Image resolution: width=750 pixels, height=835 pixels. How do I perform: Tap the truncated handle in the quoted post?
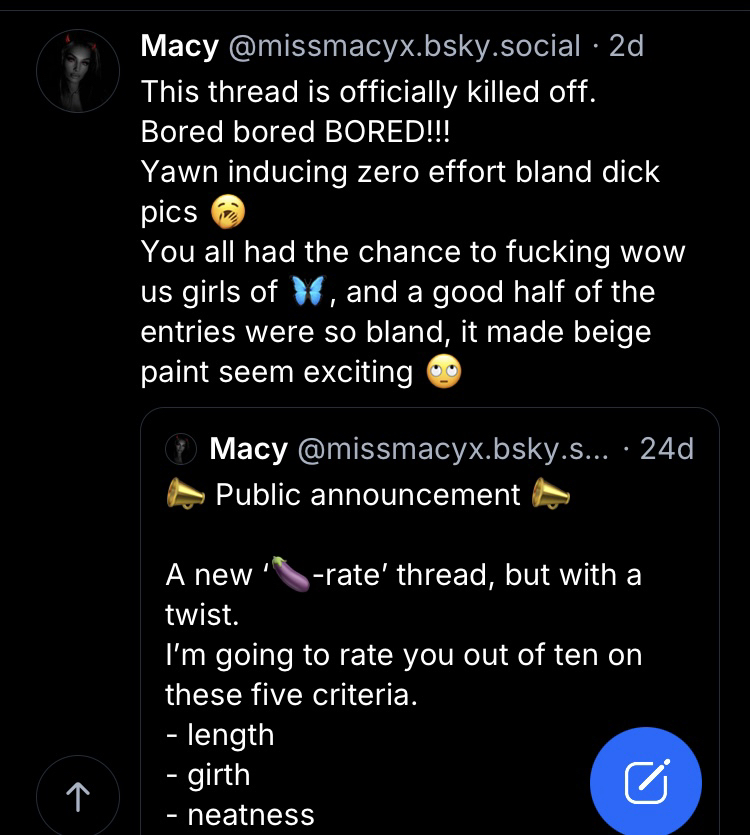452,449
